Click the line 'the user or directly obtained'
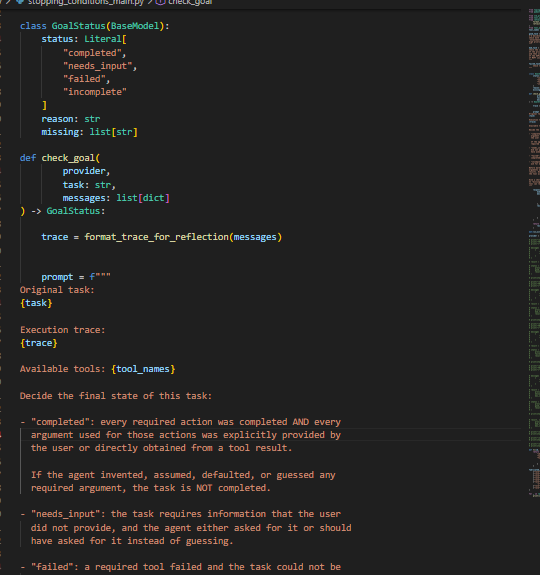This screenshot has width=540, height=575. coord(161,448)
